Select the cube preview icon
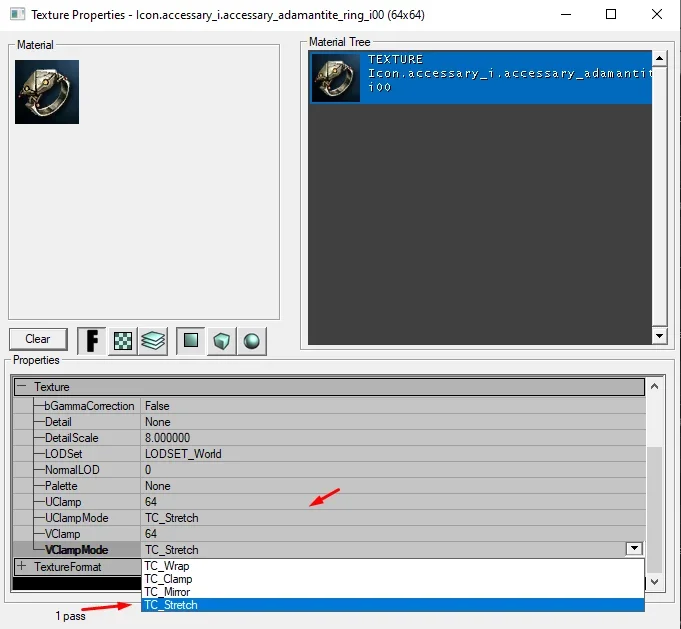Image resolution: width=681 pixels, height=629 pixels. click(221, 340)
